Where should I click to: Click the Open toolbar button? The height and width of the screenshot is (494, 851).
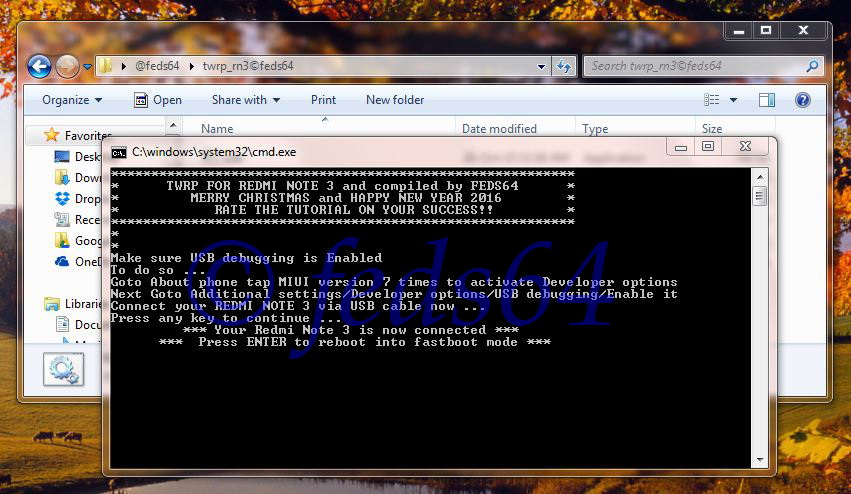coord(157,100)
